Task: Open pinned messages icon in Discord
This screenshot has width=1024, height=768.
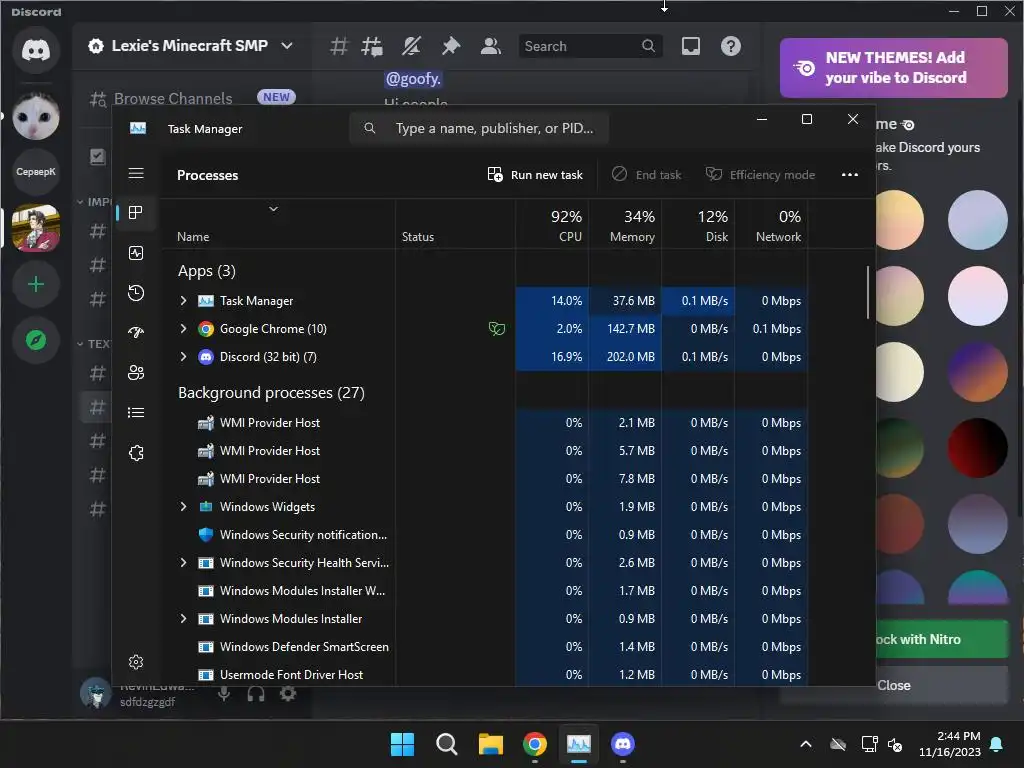Action: coord(451,46)
